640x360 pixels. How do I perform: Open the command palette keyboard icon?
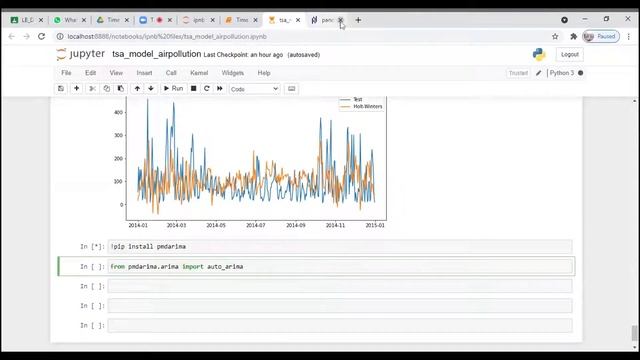click(291, 89)
